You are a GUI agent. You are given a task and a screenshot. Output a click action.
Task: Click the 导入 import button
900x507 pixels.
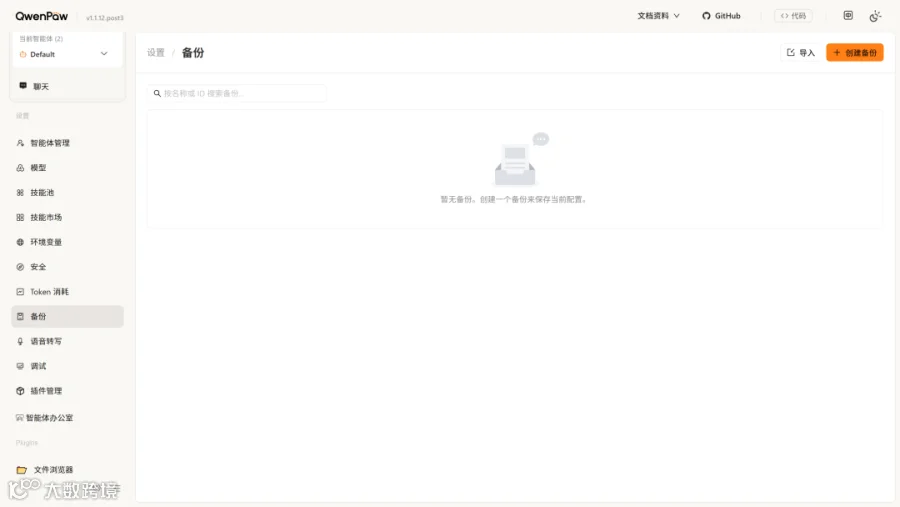coord(801,52)
